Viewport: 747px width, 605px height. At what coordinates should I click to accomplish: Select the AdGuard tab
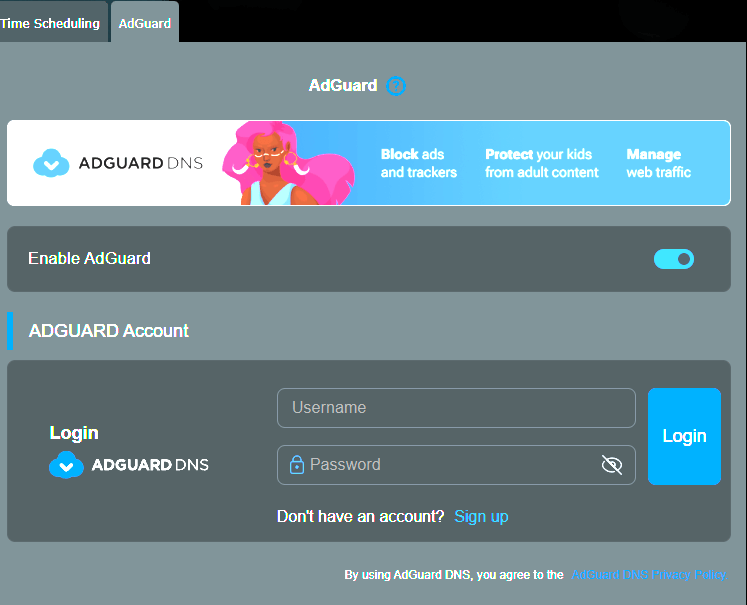(145, 23)
